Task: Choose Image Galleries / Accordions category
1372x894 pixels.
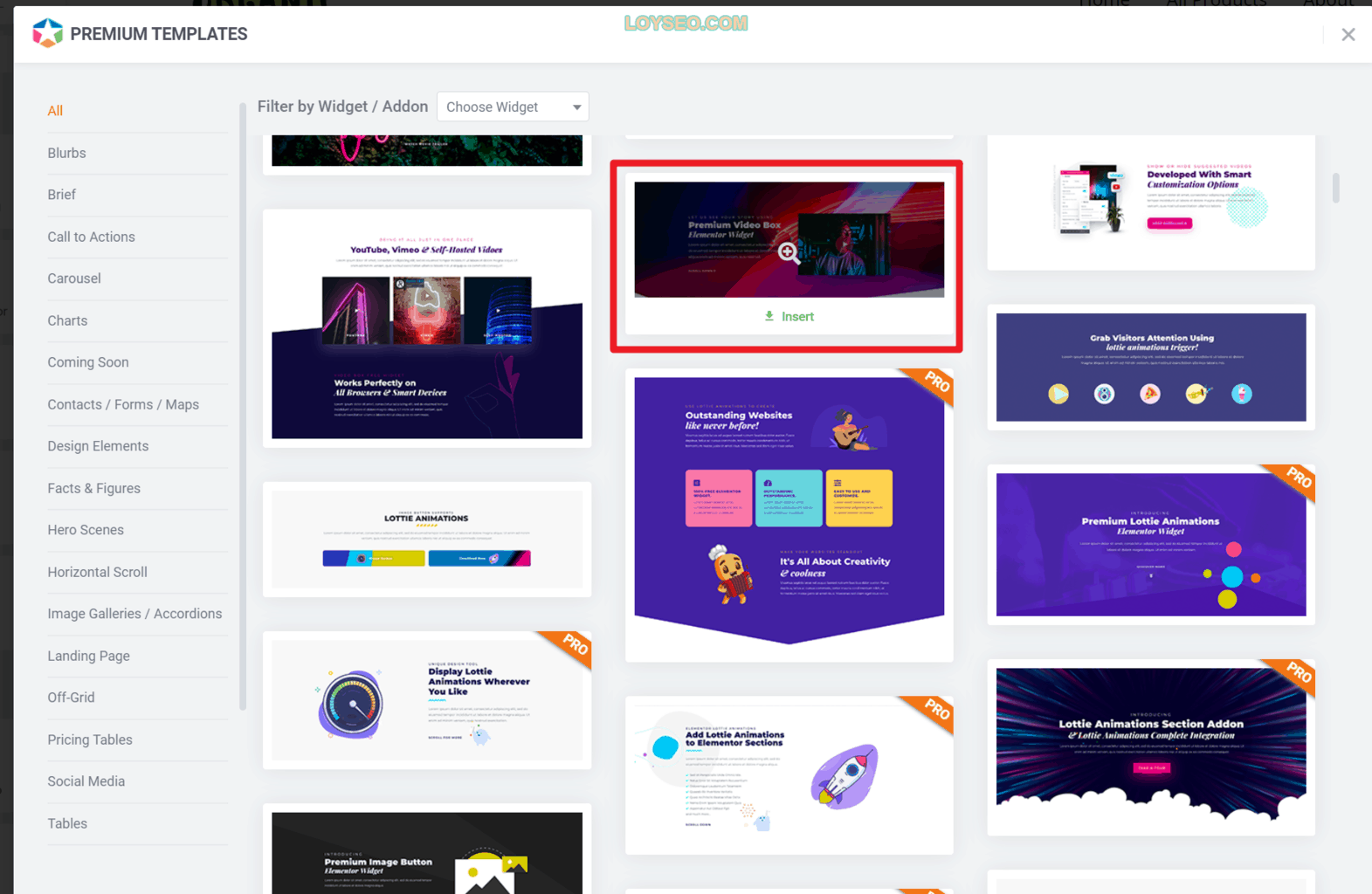Action: click(x=134, y=614)
